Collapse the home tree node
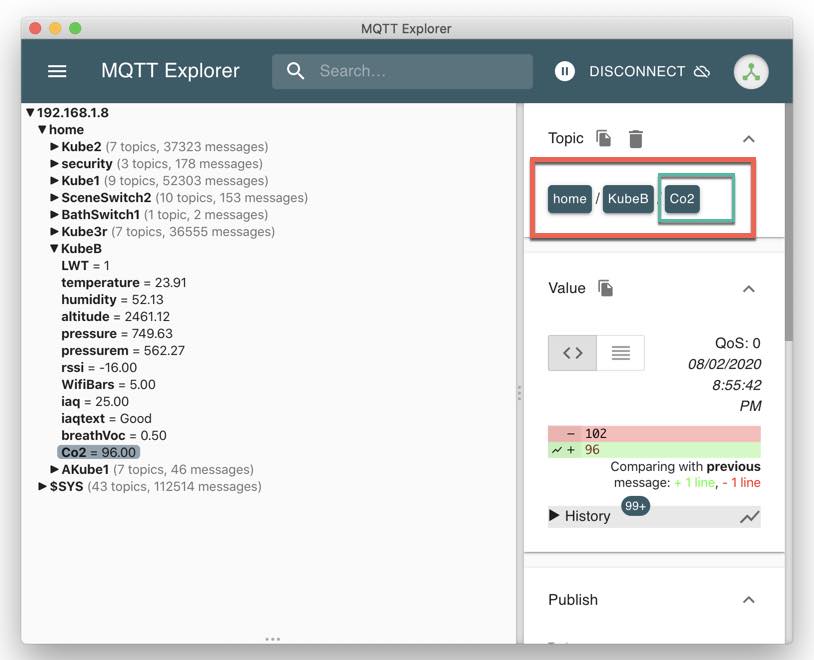The image size is (814, 660). point(43,130)
